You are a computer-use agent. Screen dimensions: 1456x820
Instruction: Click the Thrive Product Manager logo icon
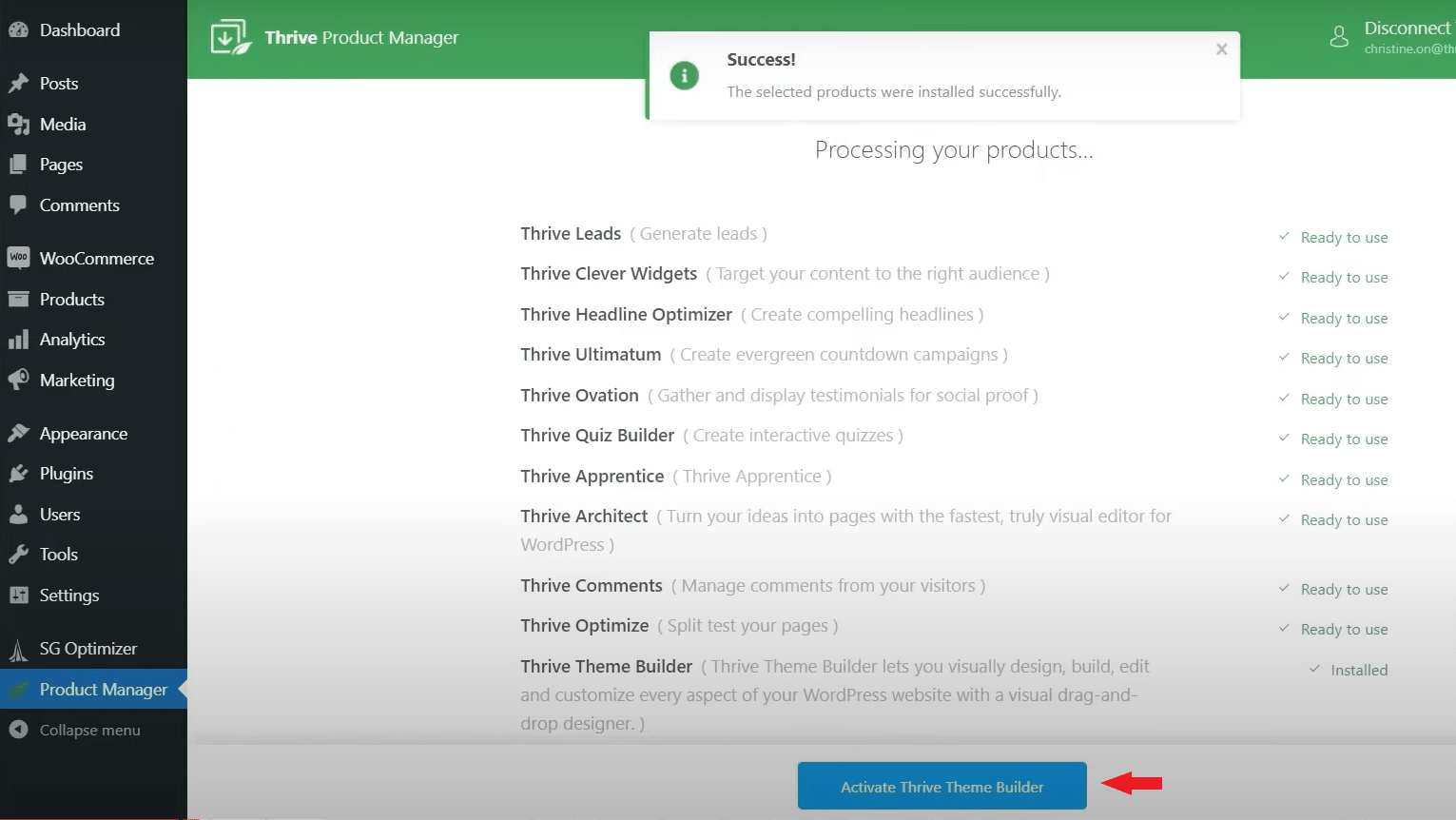pyautogui.click(x=231, y=38)
